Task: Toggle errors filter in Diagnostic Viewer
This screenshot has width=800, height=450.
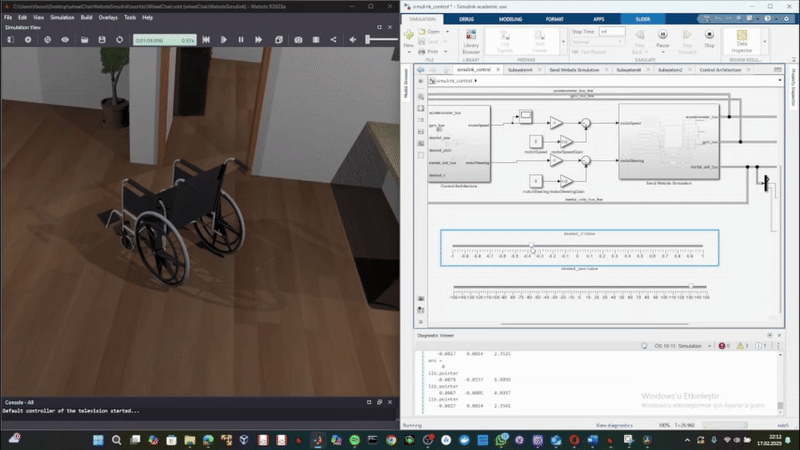Action: coord(722,346)
